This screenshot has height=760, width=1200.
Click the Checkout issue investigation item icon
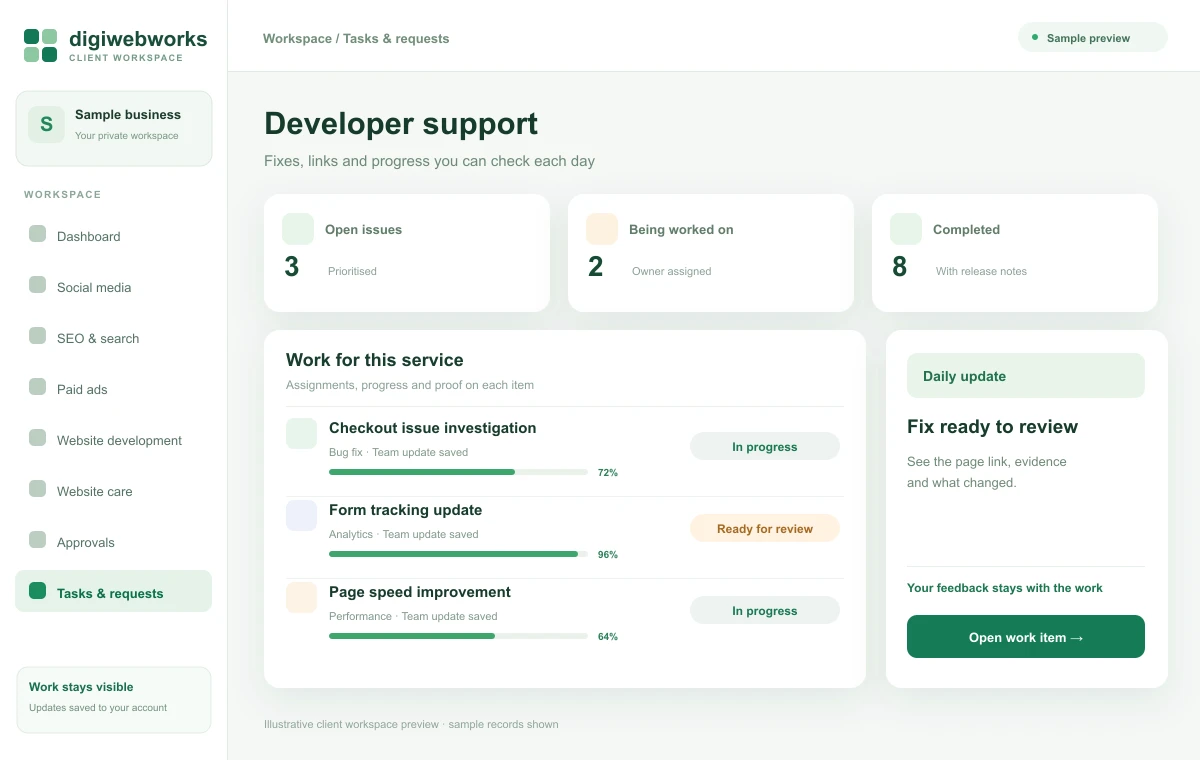(x=301, y=433)
